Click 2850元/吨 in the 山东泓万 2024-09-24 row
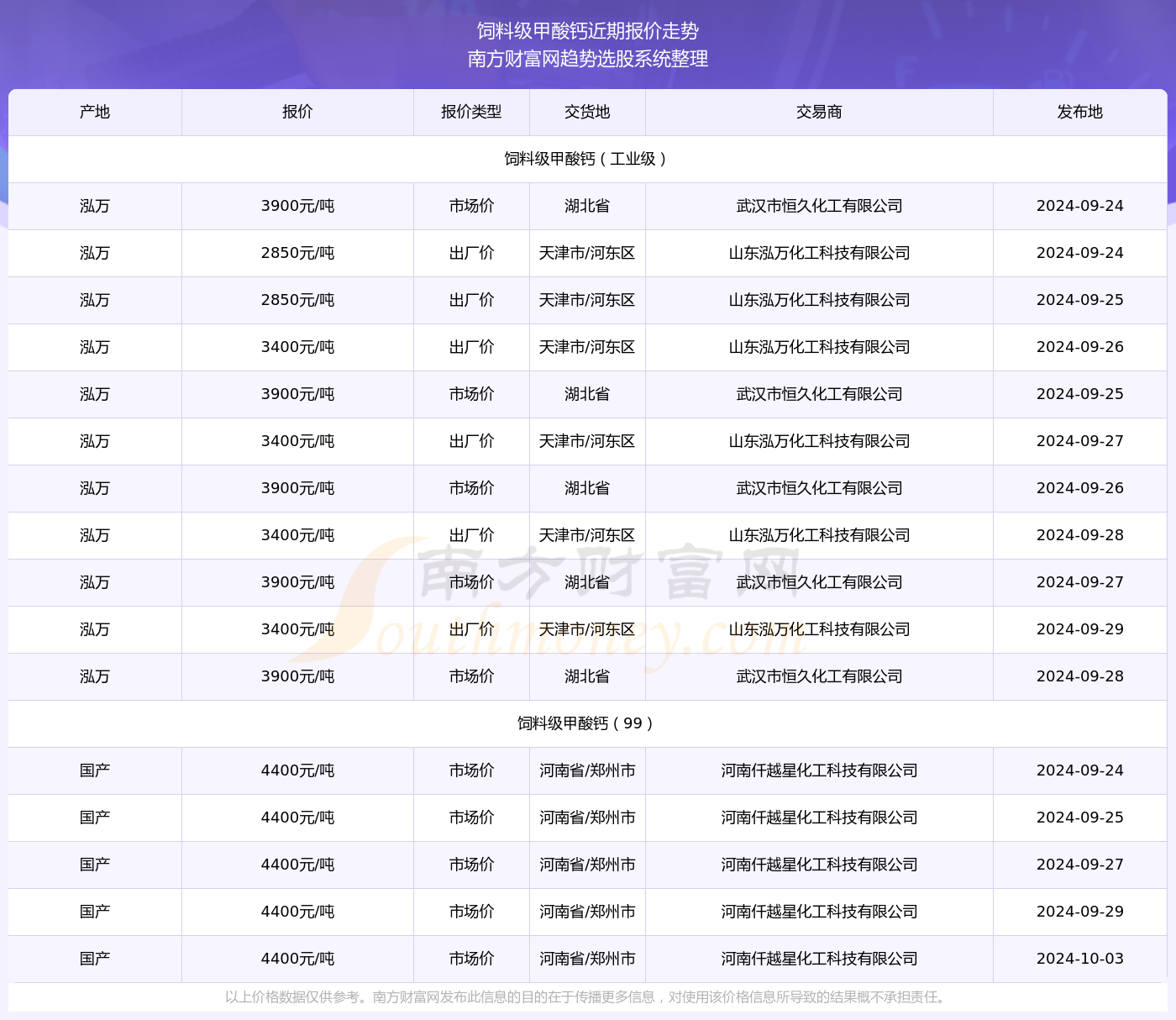1176x1020 pixels. click(297, 253)
